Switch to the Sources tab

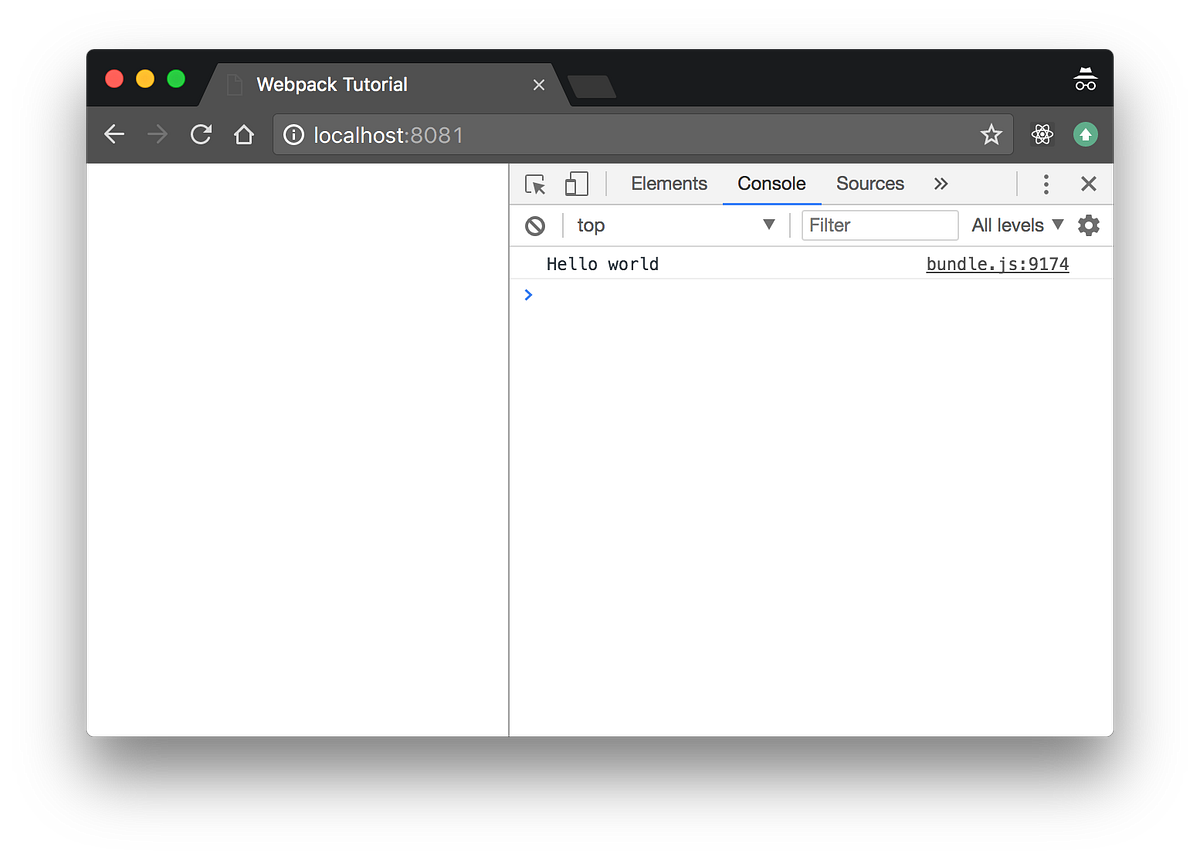pos(870,184)
